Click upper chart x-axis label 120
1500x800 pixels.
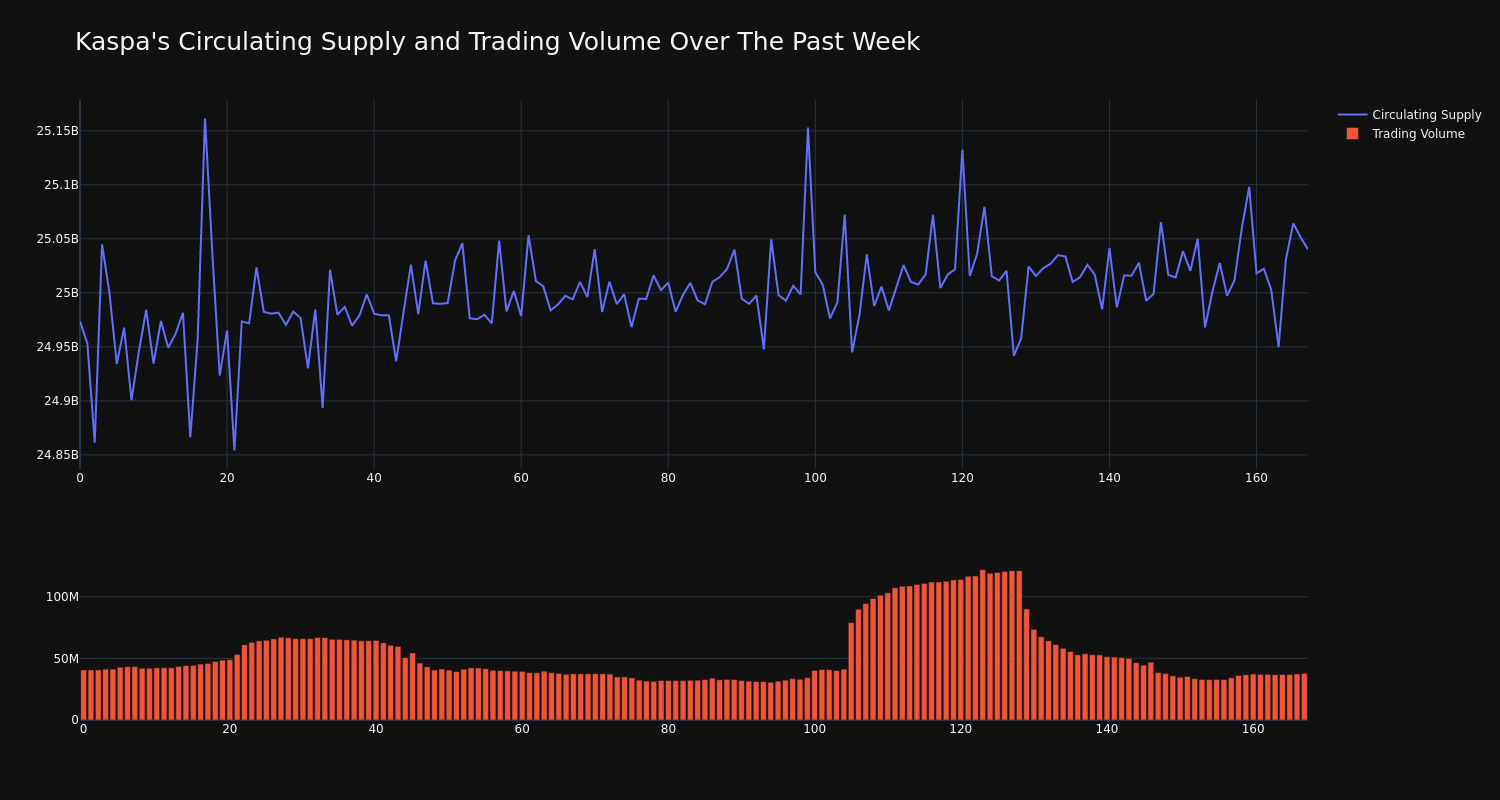click(x=962, y=478)
